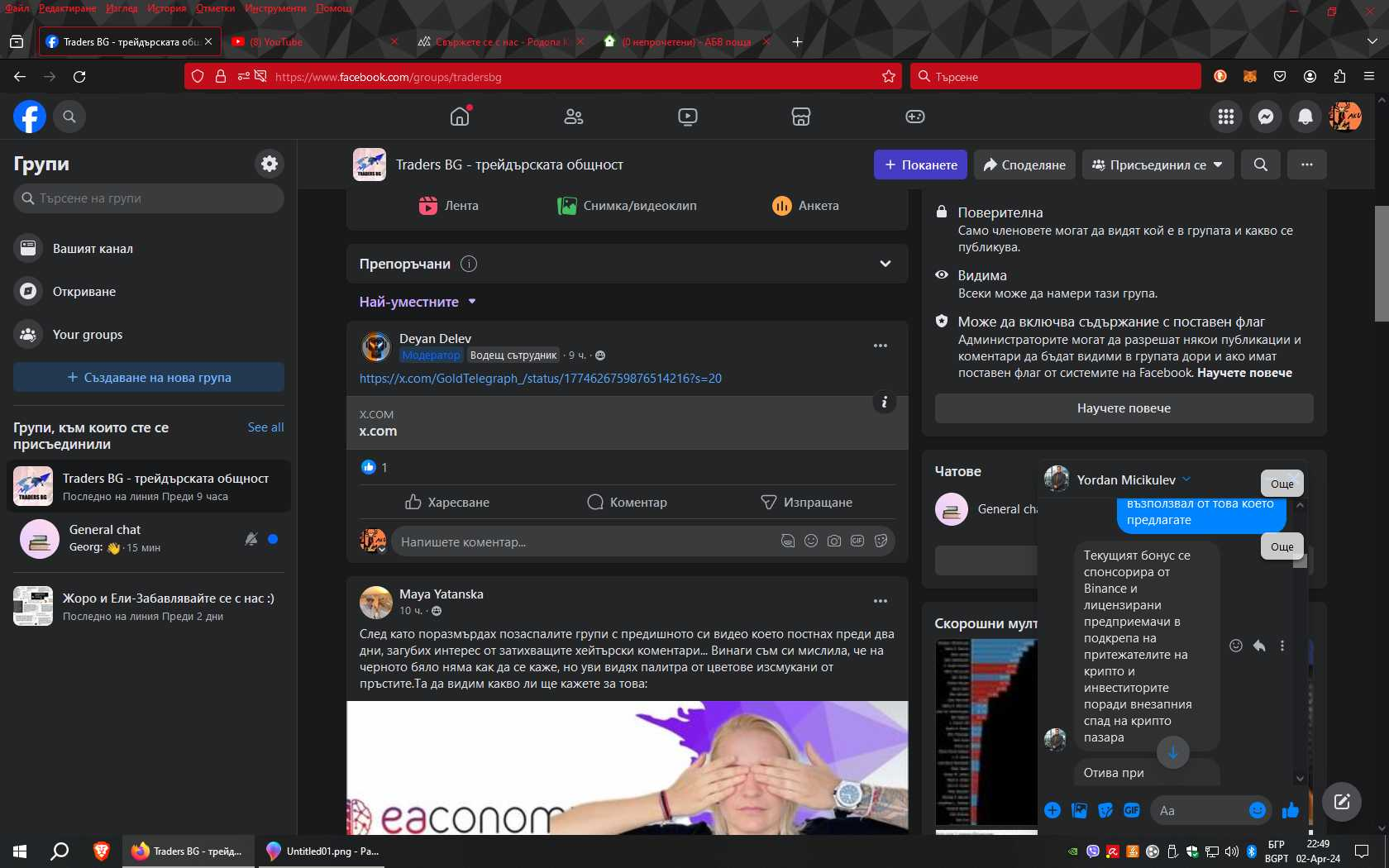This screenshot has width=1389, height=868.
Task: Open Windows Start menu
Action: tap(20, 851)
